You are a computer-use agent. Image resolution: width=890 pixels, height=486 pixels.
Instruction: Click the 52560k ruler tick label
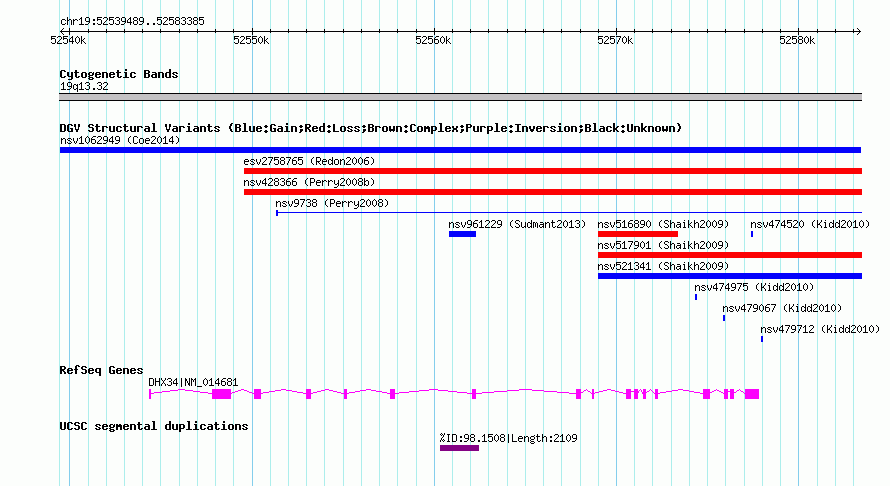pyautogui.click(x=433, y=40)
